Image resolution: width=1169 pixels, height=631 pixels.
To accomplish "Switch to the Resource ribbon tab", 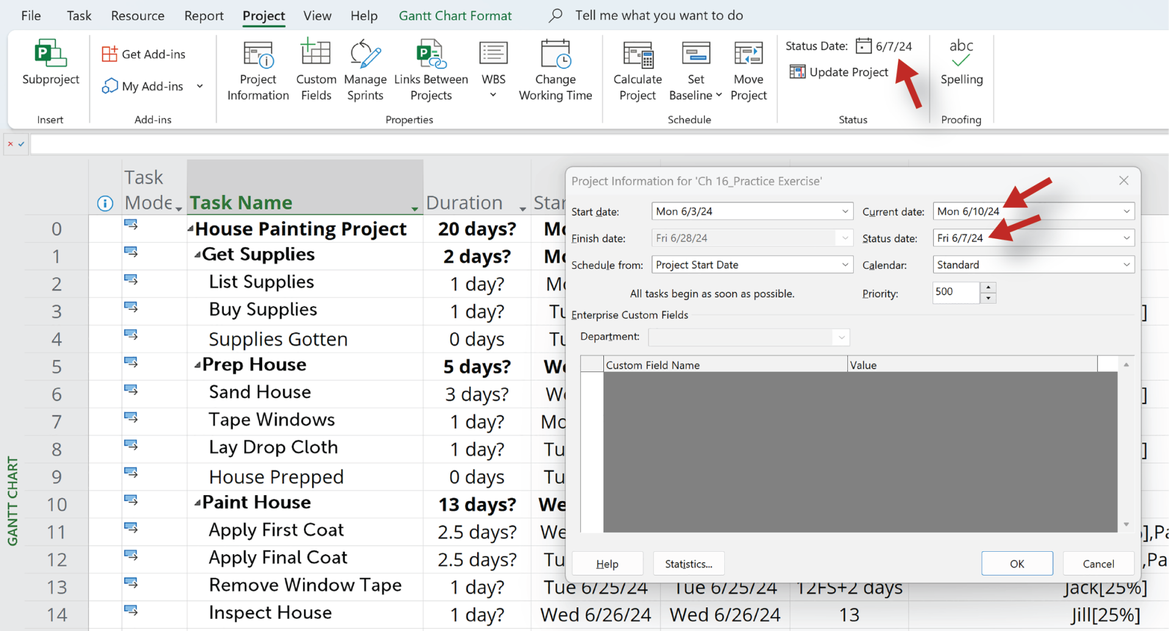I will 138,16.
